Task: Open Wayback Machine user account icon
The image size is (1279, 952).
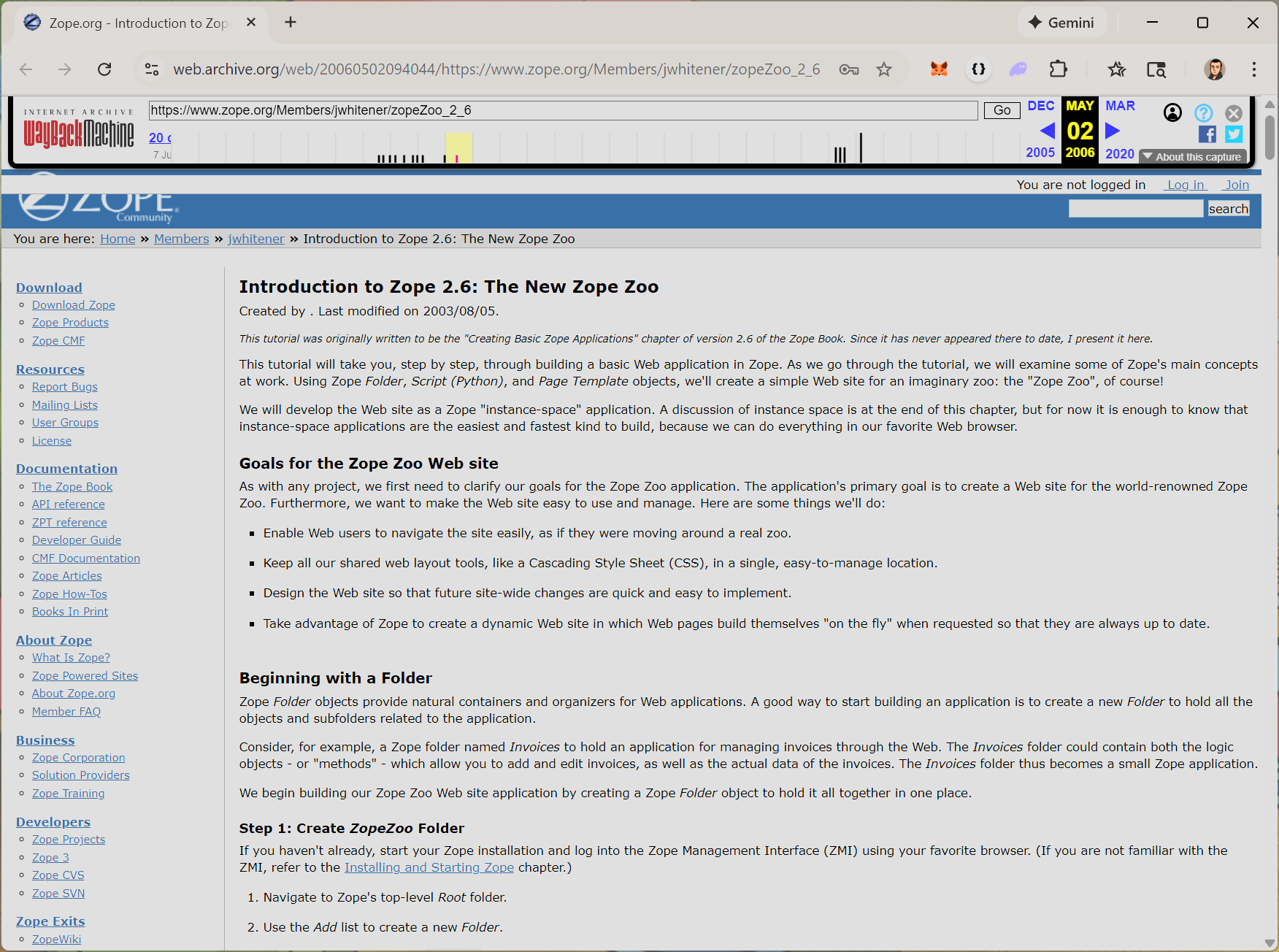Action: 1172,112
